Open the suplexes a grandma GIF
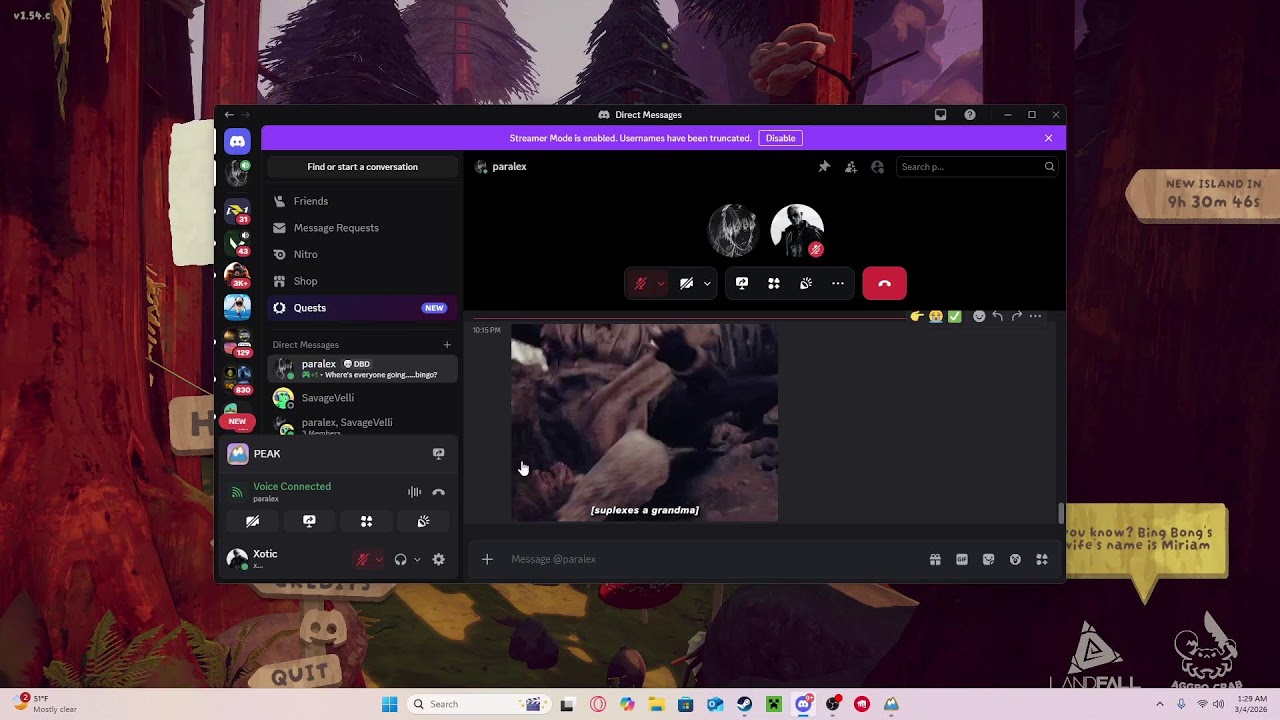Image resolution: width=1280 pixels, height=720 pixels. coord(644,422)
